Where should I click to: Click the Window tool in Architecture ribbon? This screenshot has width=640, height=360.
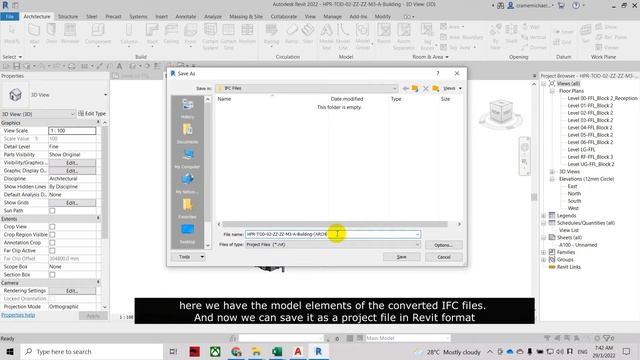pos(70,33)
